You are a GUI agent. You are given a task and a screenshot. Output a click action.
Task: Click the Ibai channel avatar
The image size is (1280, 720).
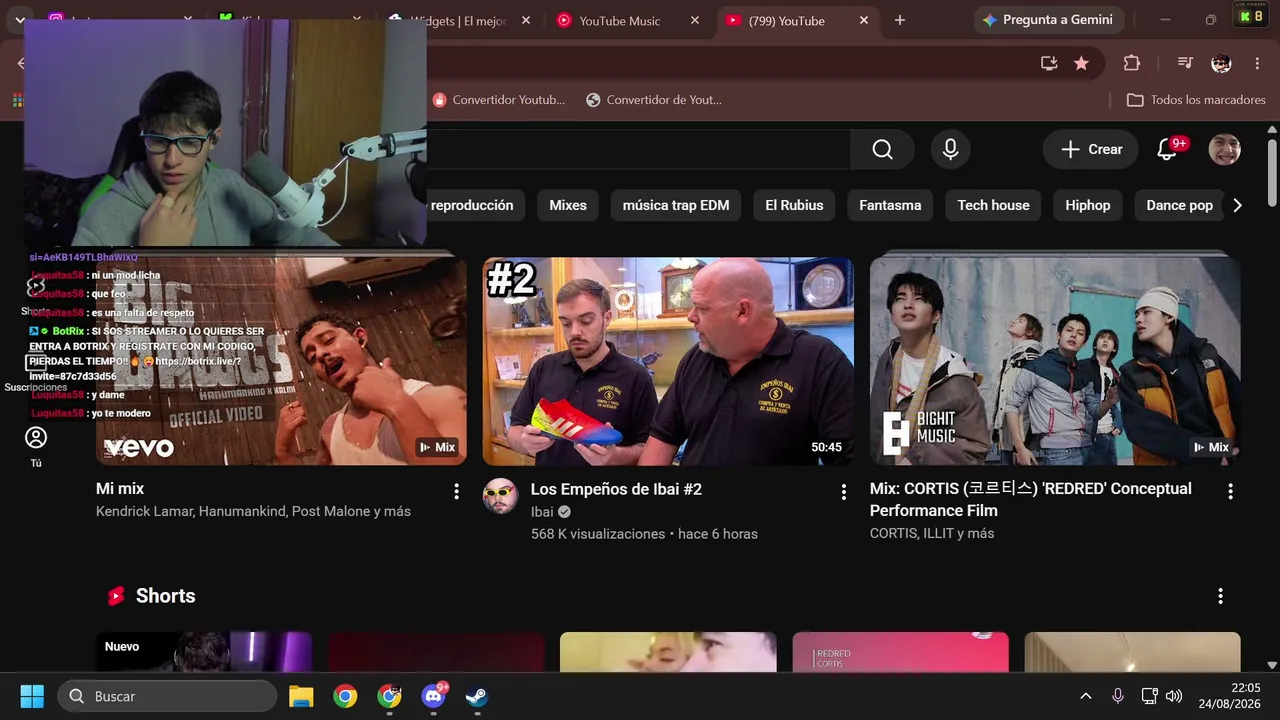pos(500,496)
